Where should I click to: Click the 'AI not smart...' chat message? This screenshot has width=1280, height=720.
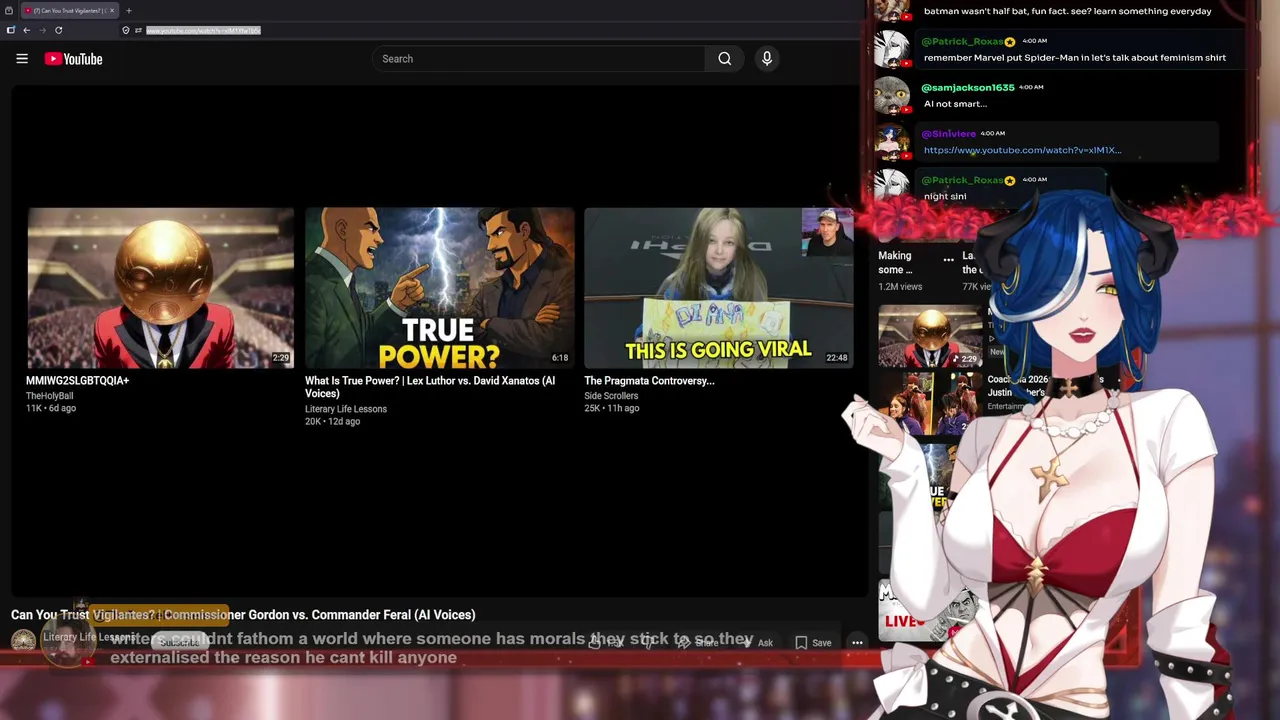(x=955, y=104)
